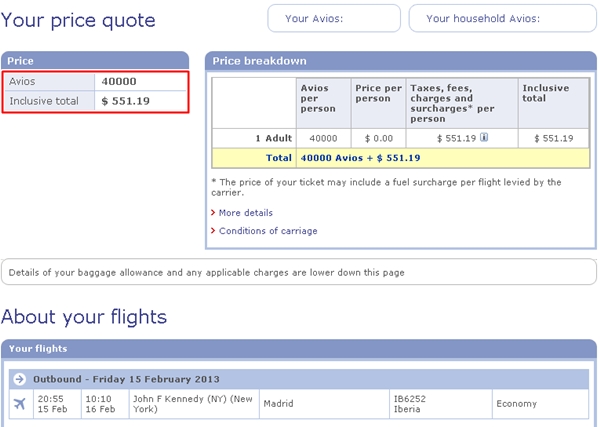Viewport: 600px width, 427px height.
Task: Click the Madrid destination cell
Action: (324, 404)
